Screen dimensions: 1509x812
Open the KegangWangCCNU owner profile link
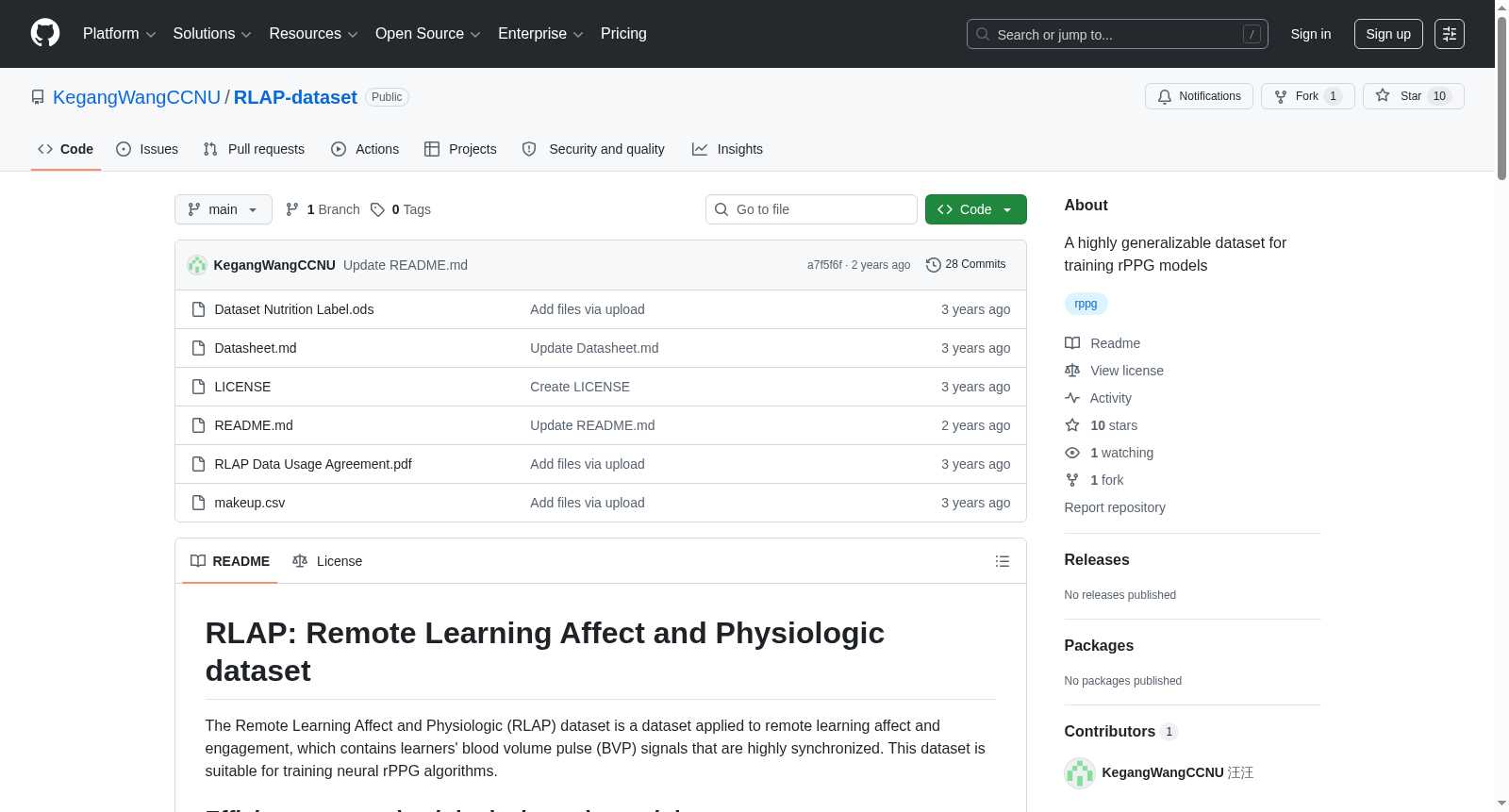click(x=137, y=97)
